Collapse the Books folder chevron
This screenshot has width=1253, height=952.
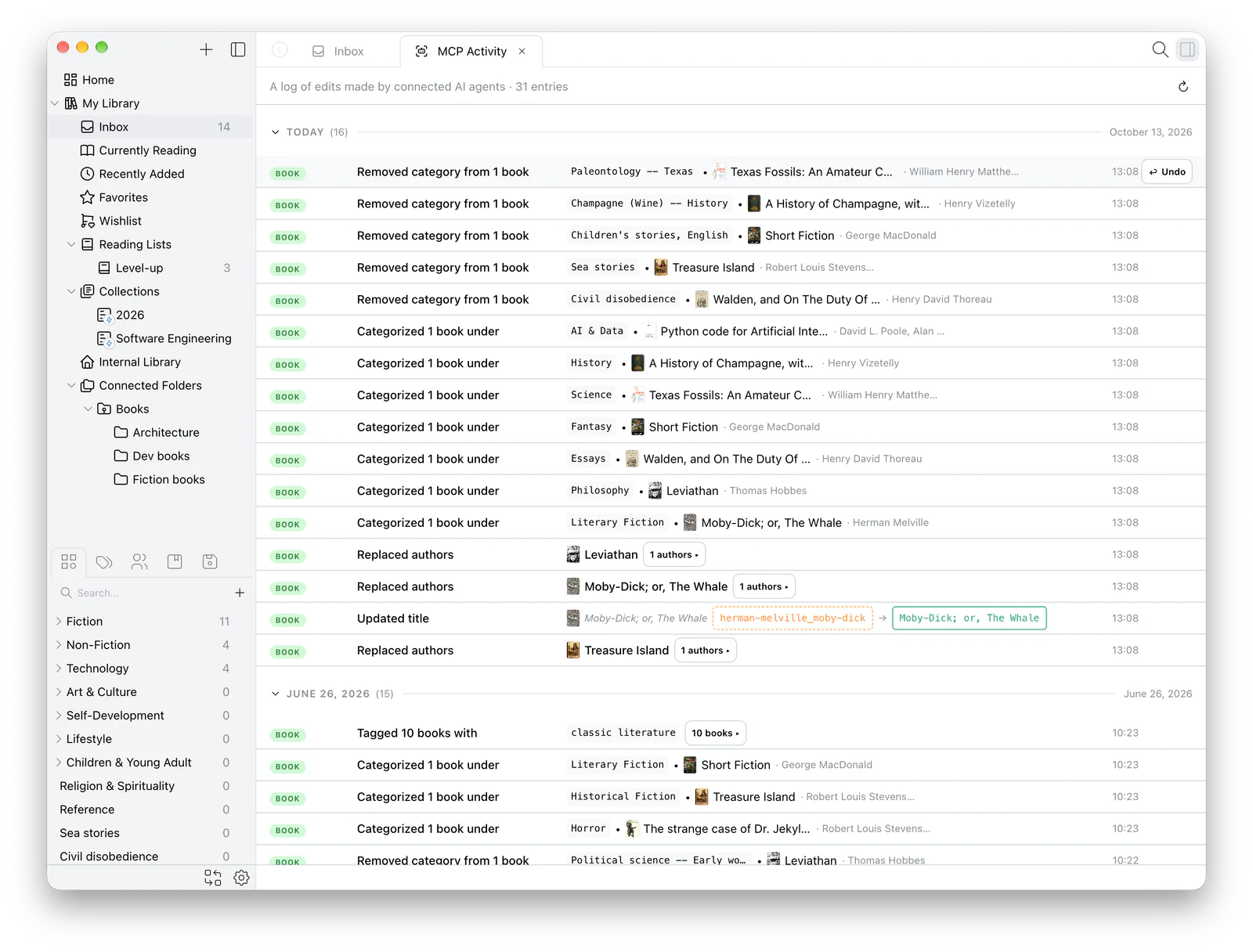88,409
